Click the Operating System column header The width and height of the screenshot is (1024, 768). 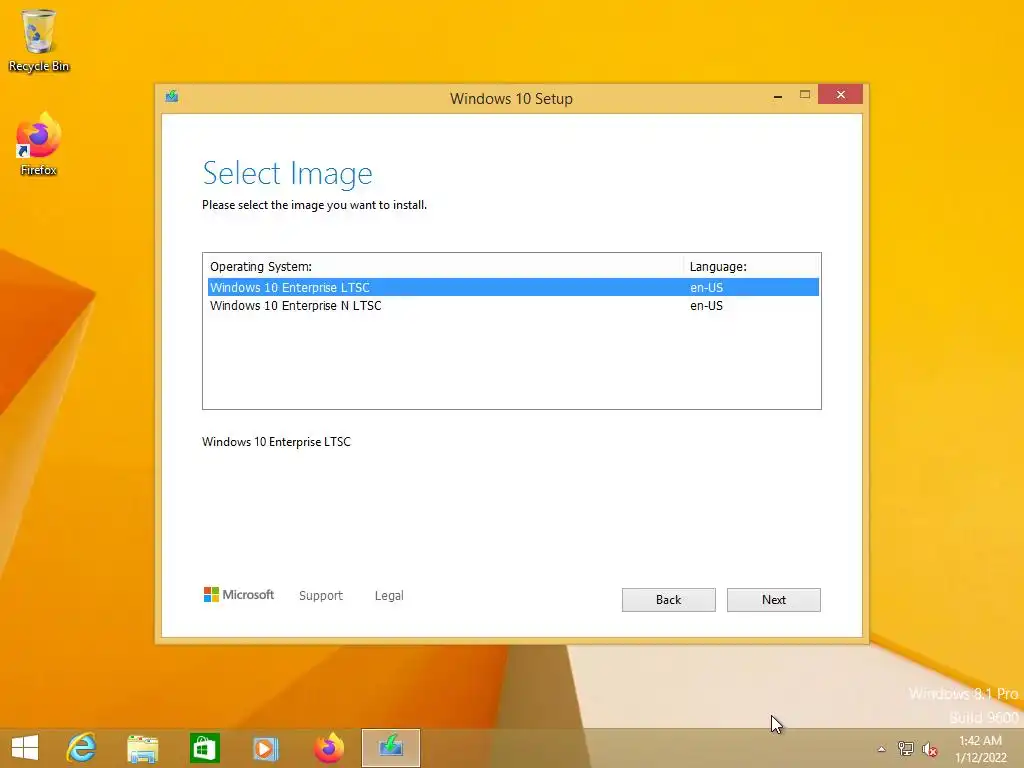click(x=445, y=266)
